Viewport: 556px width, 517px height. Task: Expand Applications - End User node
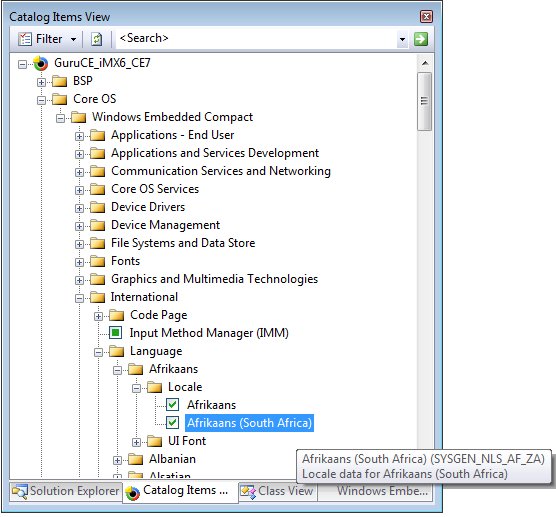click(79, 136)
